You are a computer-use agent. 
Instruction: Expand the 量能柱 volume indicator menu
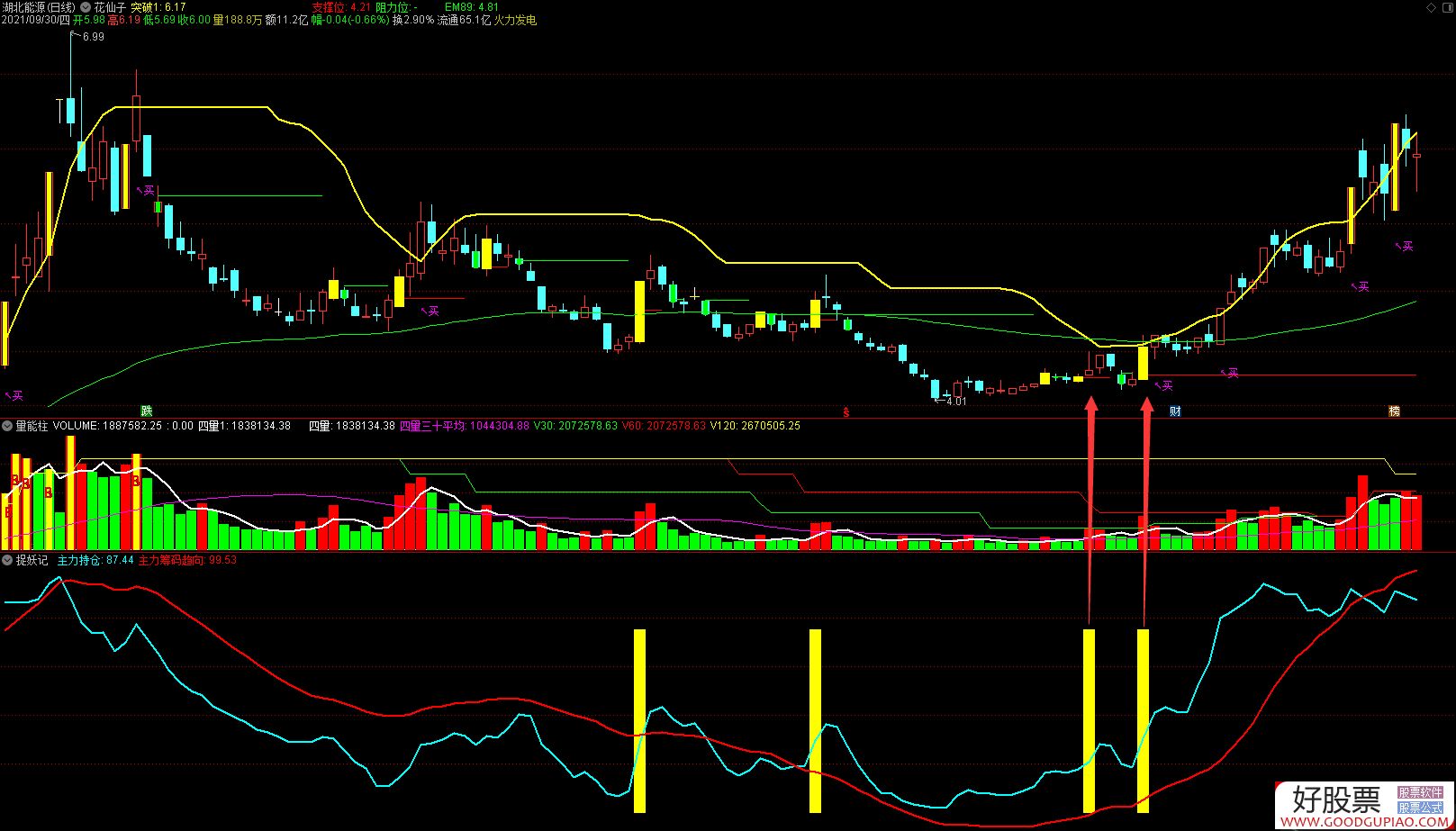[8, 426]
